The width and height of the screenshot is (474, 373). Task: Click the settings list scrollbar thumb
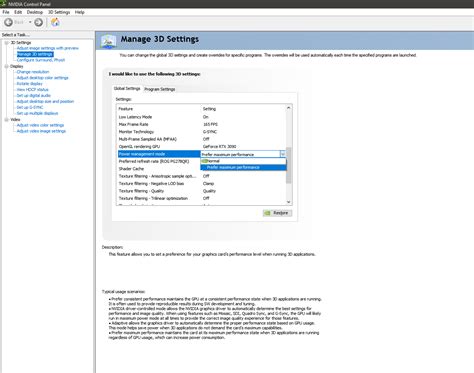(x=289, y=165)
